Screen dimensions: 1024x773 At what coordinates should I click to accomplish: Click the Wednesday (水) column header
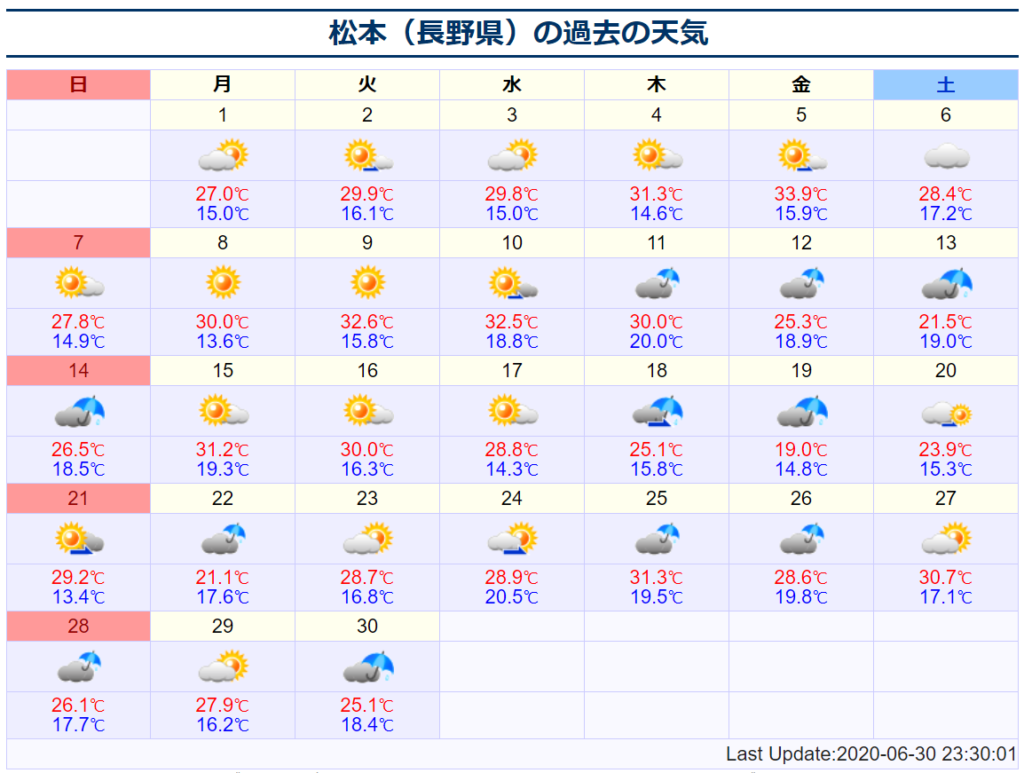coord(512,85)
